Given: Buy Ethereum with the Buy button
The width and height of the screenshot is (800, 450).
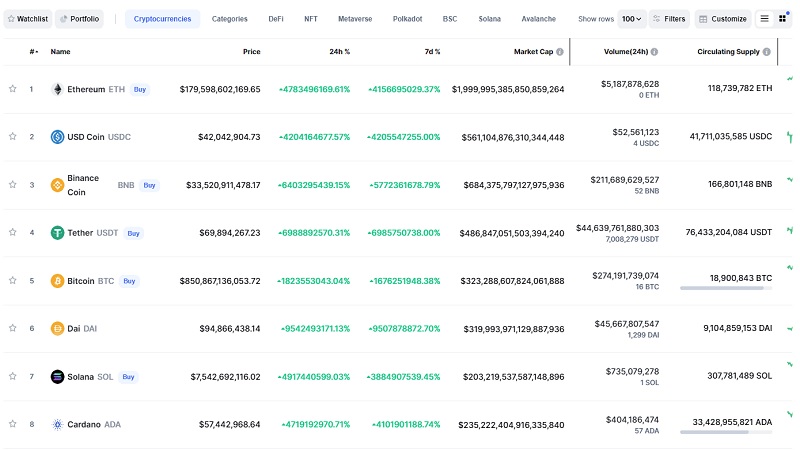Looking at the screenshot, I should tap(140, 89).
